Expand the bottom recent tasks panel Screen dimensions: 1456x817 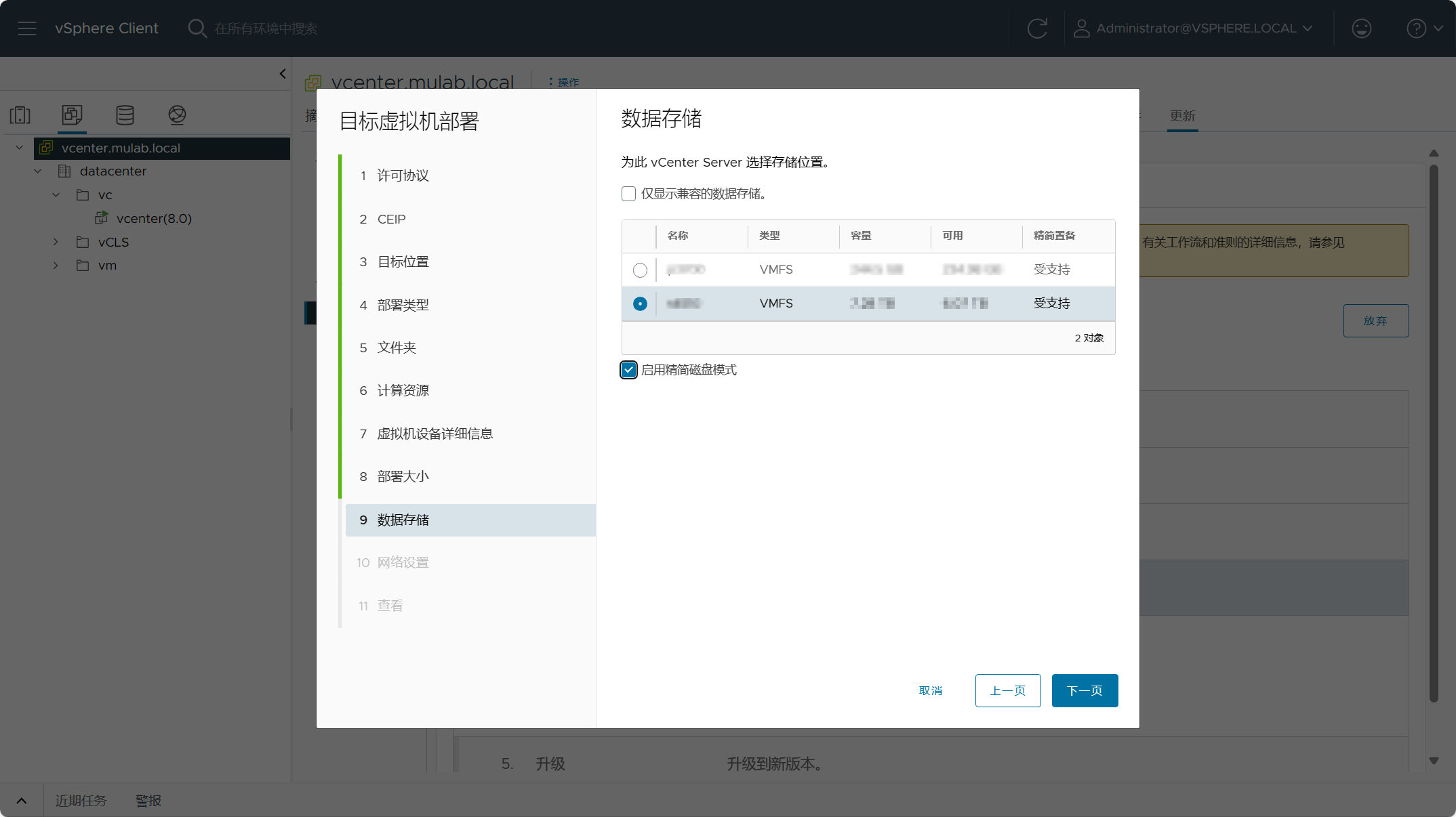[22, 801]
